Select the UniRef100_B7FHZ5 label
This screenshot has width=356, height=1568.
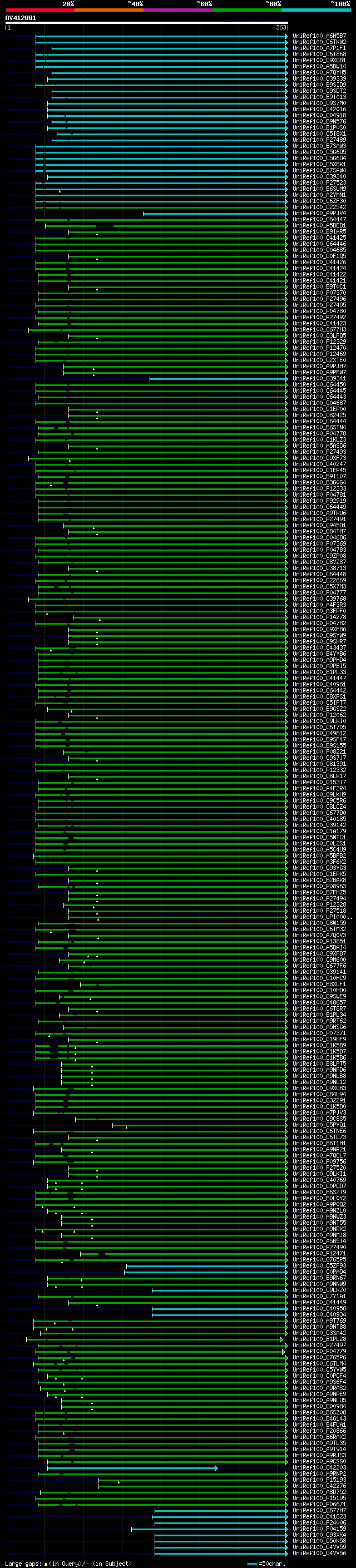click(319, 892)
